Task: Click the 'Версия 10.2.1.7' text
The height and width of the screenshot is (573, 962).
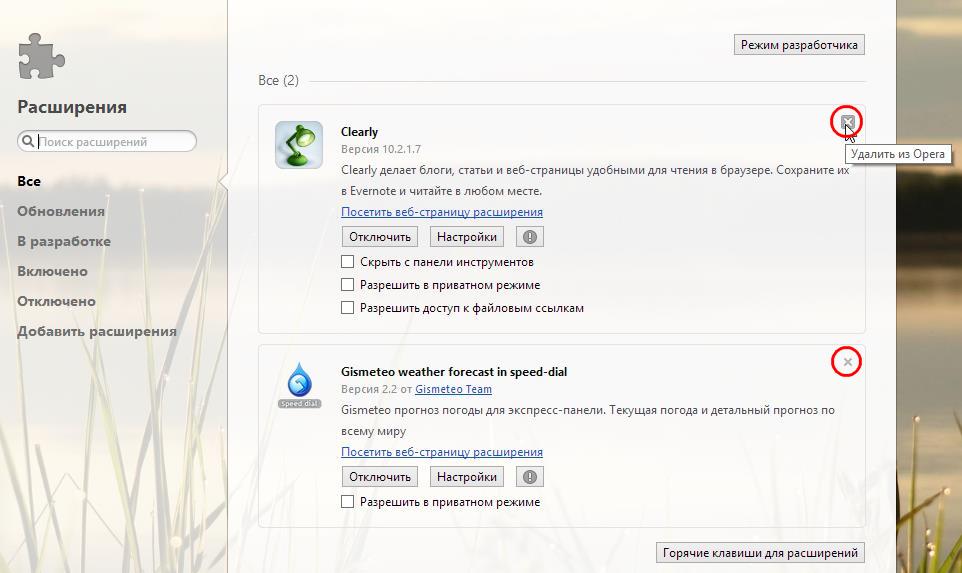Action: (x=381, y=149)
